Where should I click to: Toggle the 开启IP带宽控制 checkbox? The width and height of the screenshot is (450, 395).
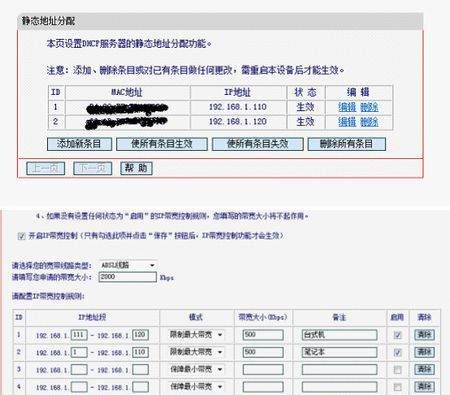pos(22,236)
